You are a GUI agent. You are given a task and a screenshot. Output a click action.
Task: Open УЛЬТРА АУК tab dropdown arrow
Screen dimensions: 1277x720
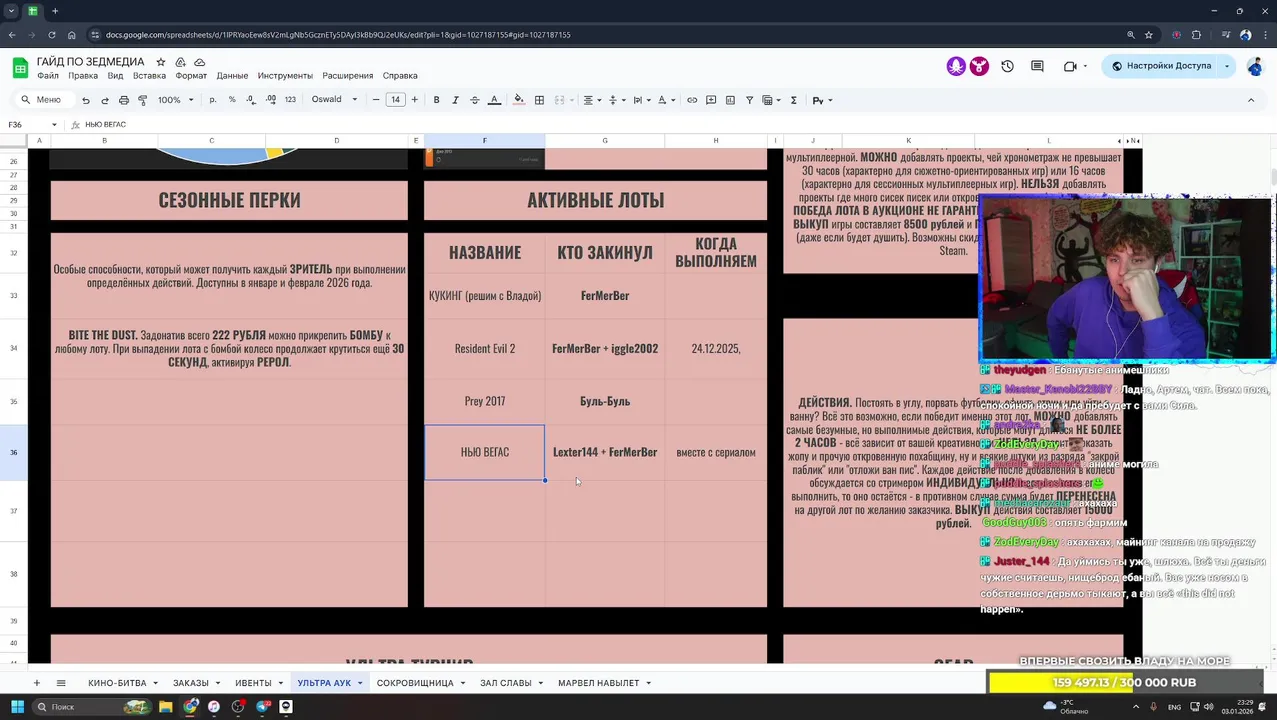pos(360,683)
